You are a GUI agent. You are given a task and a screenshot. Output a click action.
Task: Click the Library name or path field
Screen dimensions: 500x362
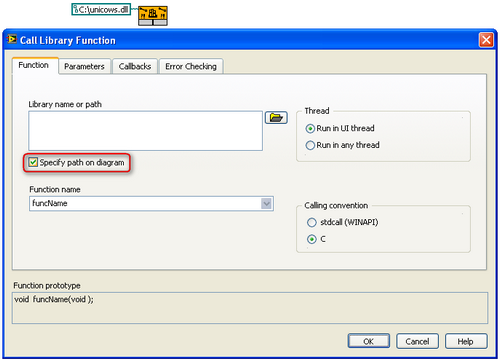(x=145, y=131)
